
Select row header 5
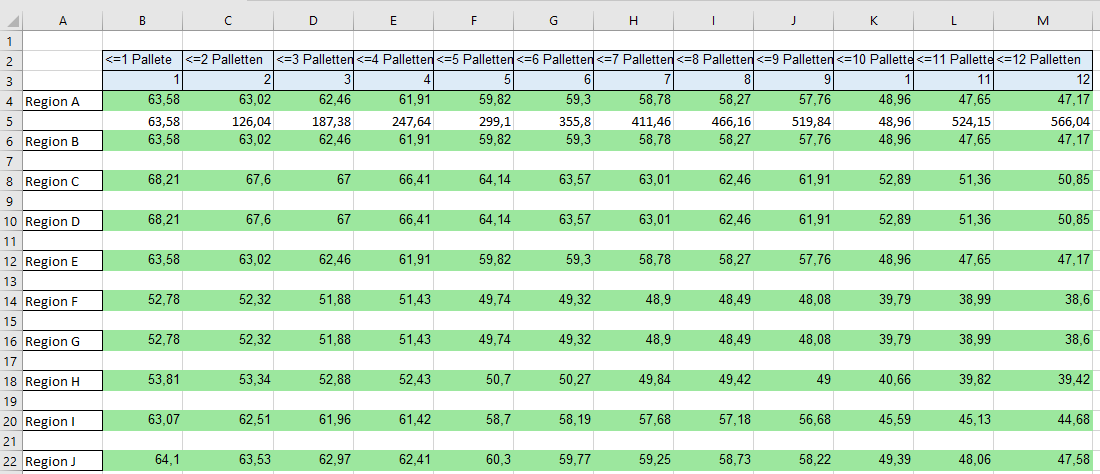click(11, 121)
